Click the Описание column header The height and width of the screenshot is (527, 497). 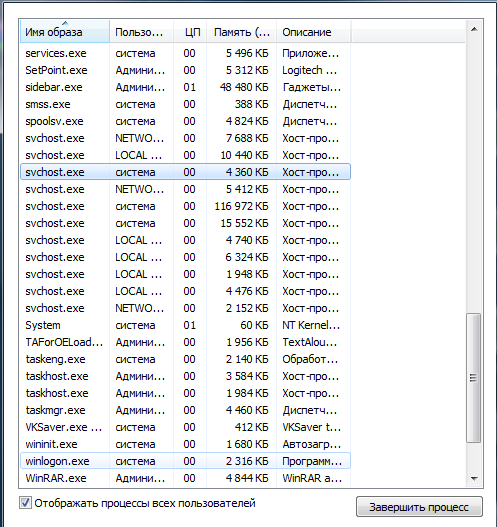point(314,32)
